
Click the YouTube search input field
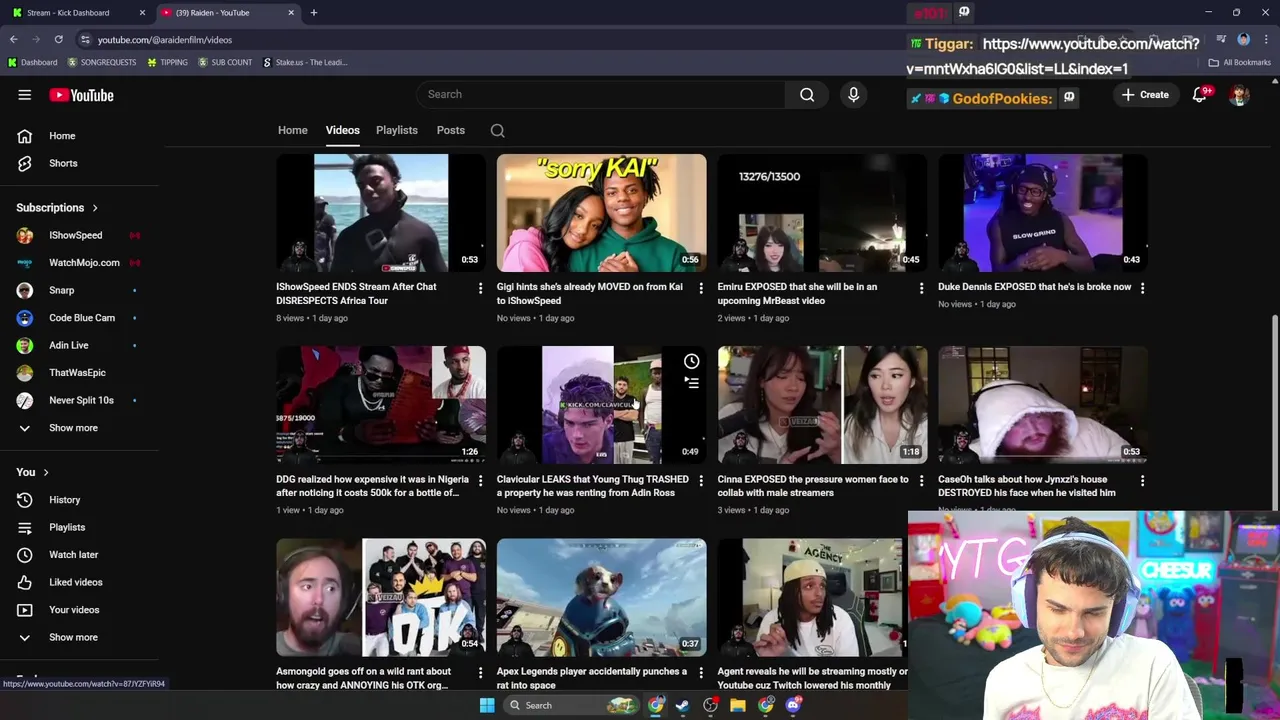point(600,94)
